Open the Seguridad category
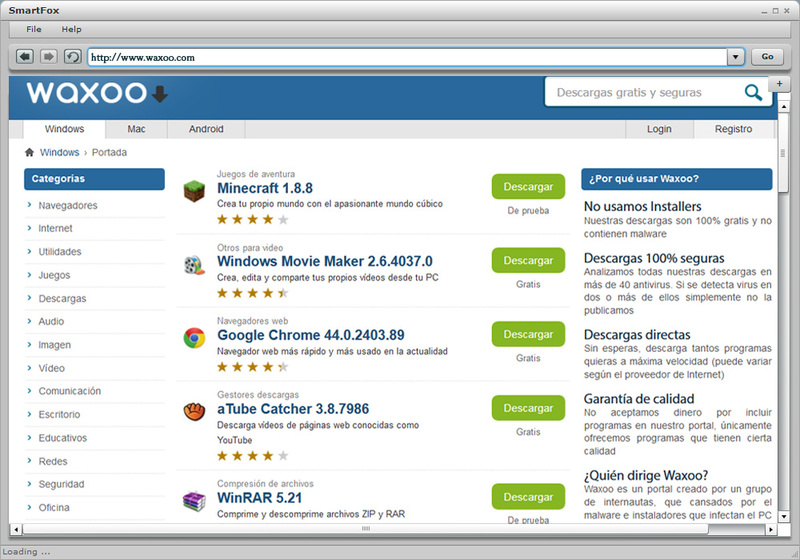Screen dimensions: 800x560 tap(61, 485)
